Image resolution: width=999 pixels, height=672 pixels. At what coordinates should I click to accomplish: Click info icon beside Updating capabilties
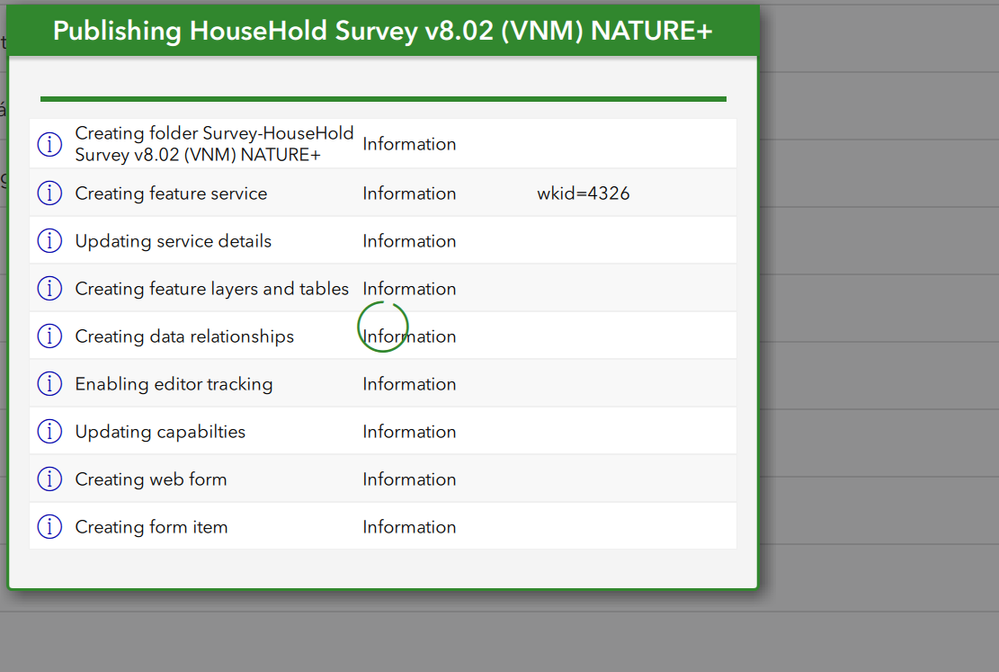(50, 432)
